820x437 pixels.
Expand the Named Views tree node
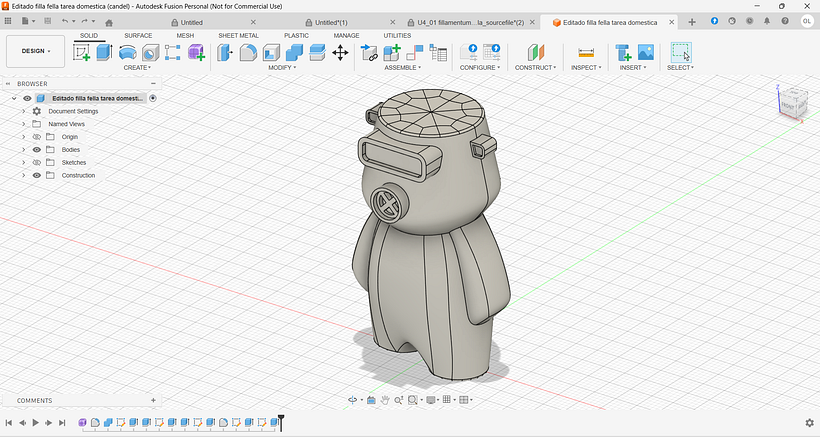tap(23, 124)
